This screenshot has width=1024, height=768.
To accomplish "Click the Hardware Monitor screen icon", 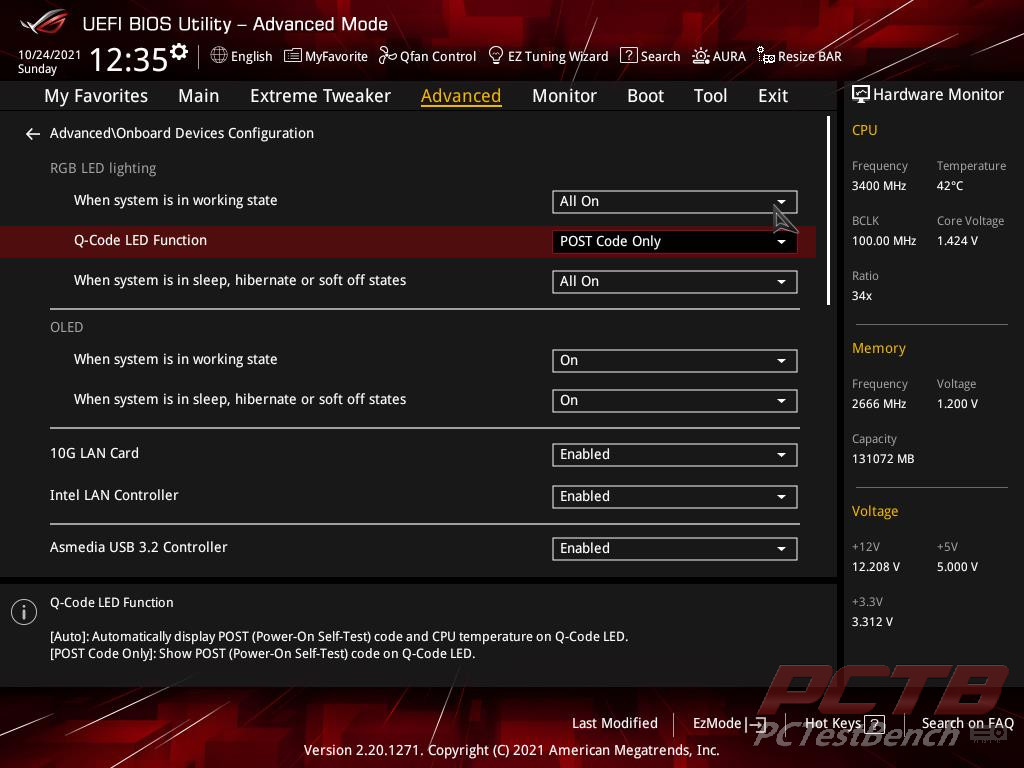I will [x=861, y=95].
